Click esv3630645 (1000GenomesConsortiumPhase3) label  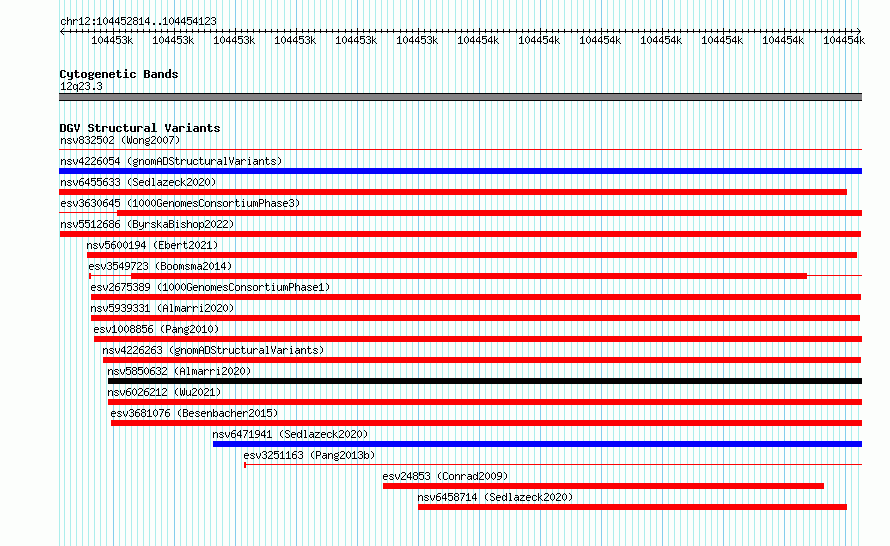180,203
